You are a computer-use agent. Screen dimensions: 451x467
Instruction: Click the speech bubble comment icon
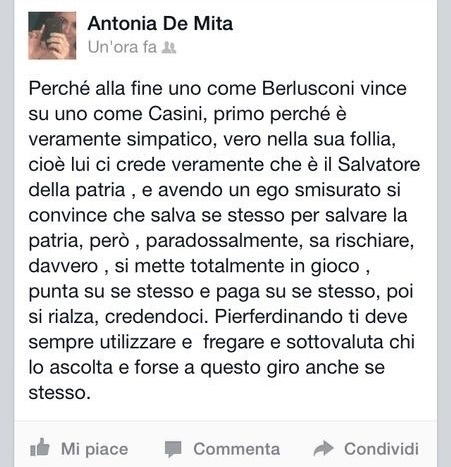click(173, 449)
